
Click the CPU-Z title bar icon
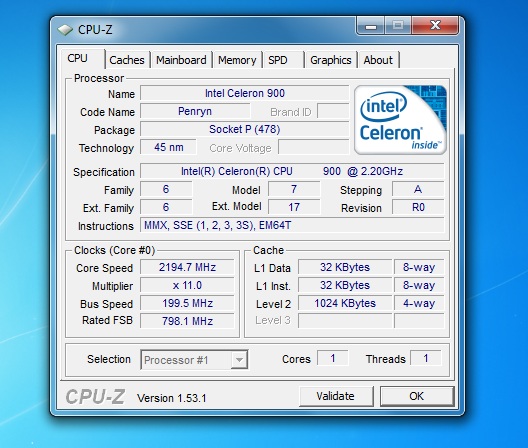coord(65,30)
